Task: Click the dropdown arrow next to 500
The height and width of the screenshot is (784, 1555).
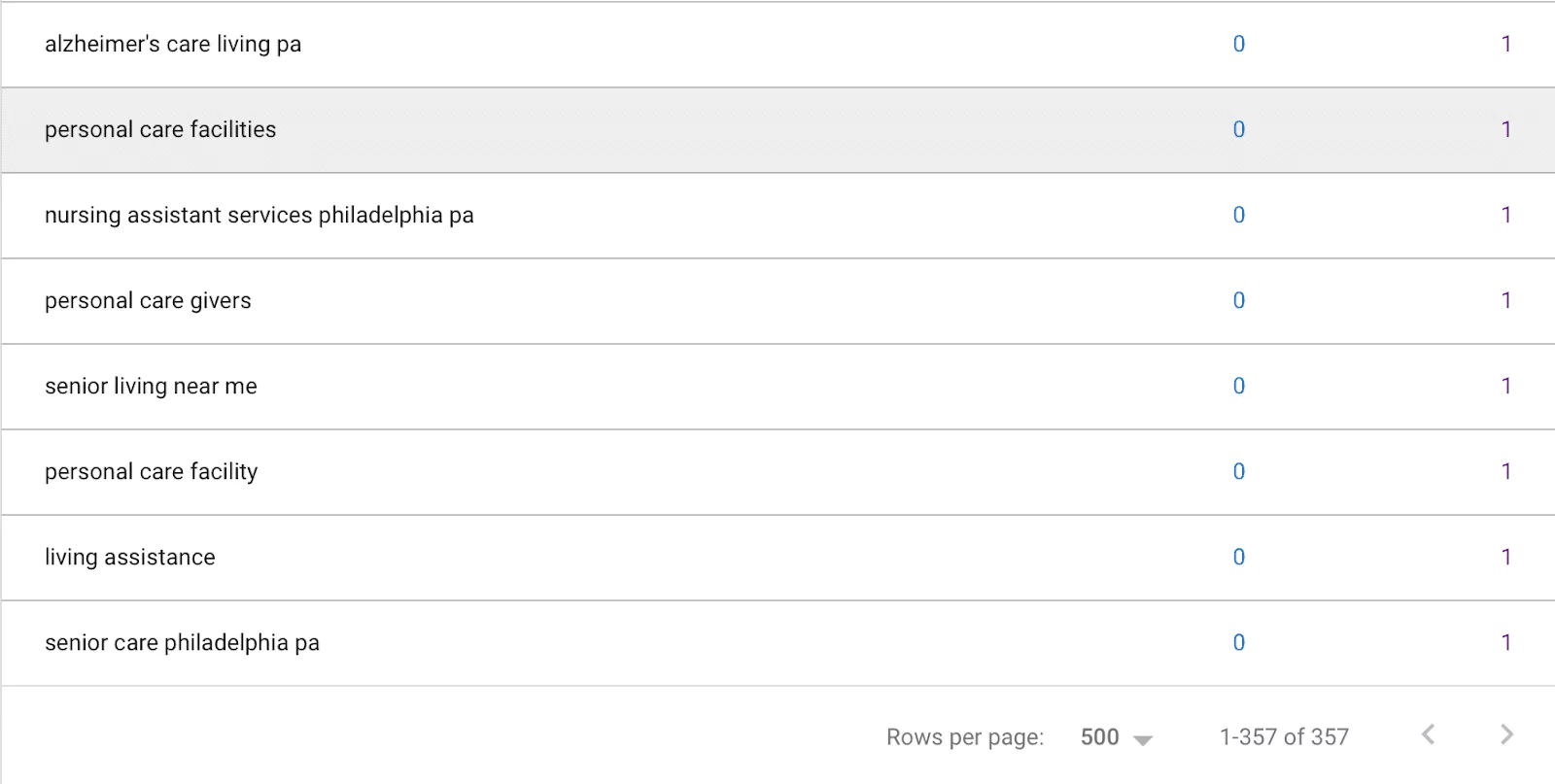Action: point(1146,738)
